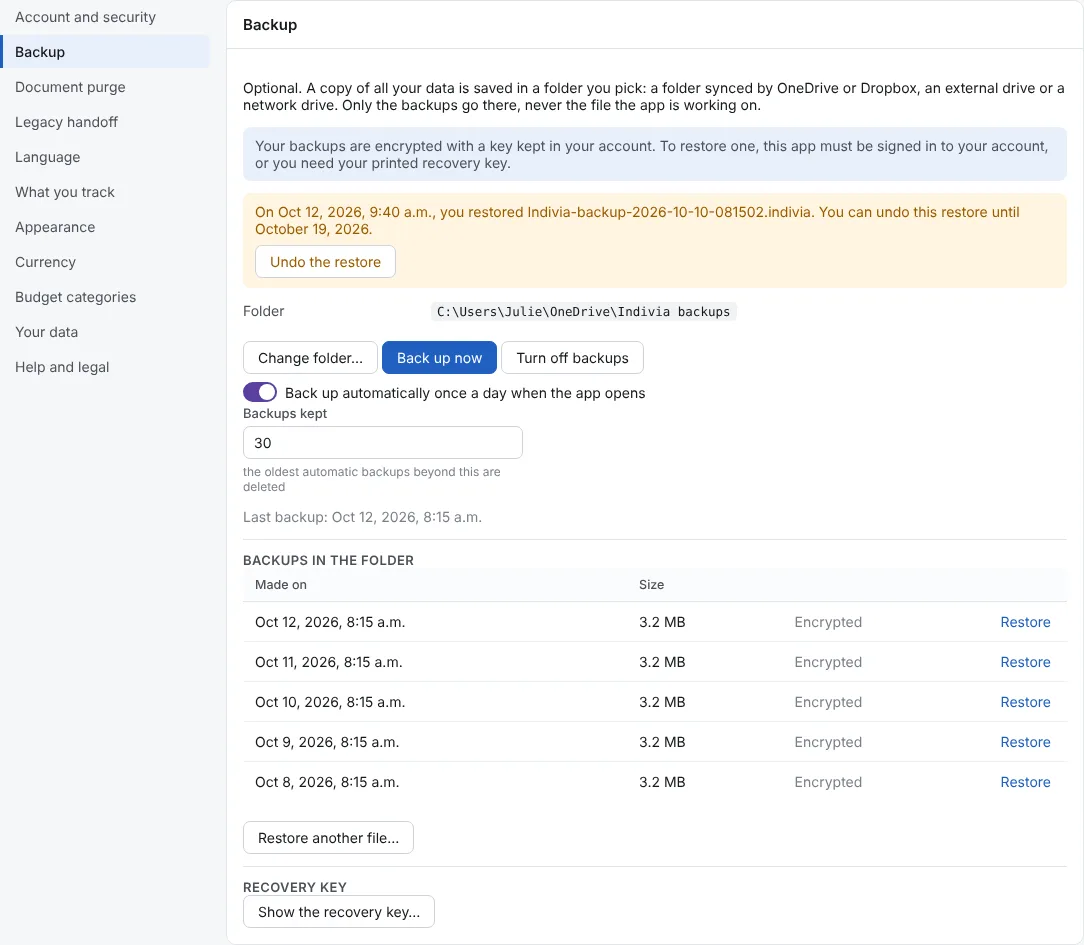Click Change folder button
This screenshot has width=1084, height=945.
[310, 358]
